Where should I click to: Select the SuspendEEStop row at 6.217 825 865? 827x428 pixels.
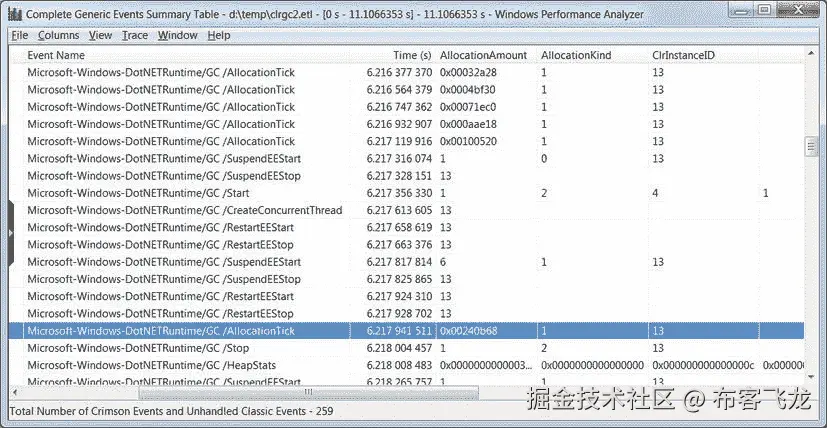[406, 279]
